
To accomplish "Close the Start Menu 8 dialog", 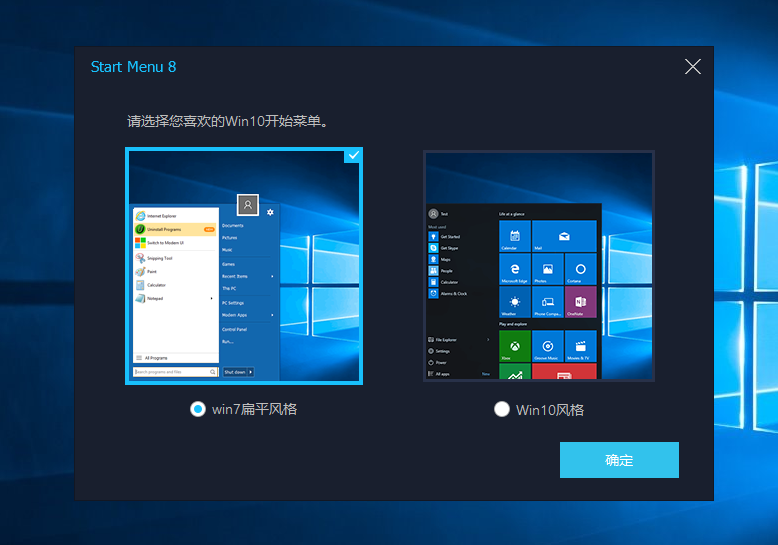I will tap(693, 67).
